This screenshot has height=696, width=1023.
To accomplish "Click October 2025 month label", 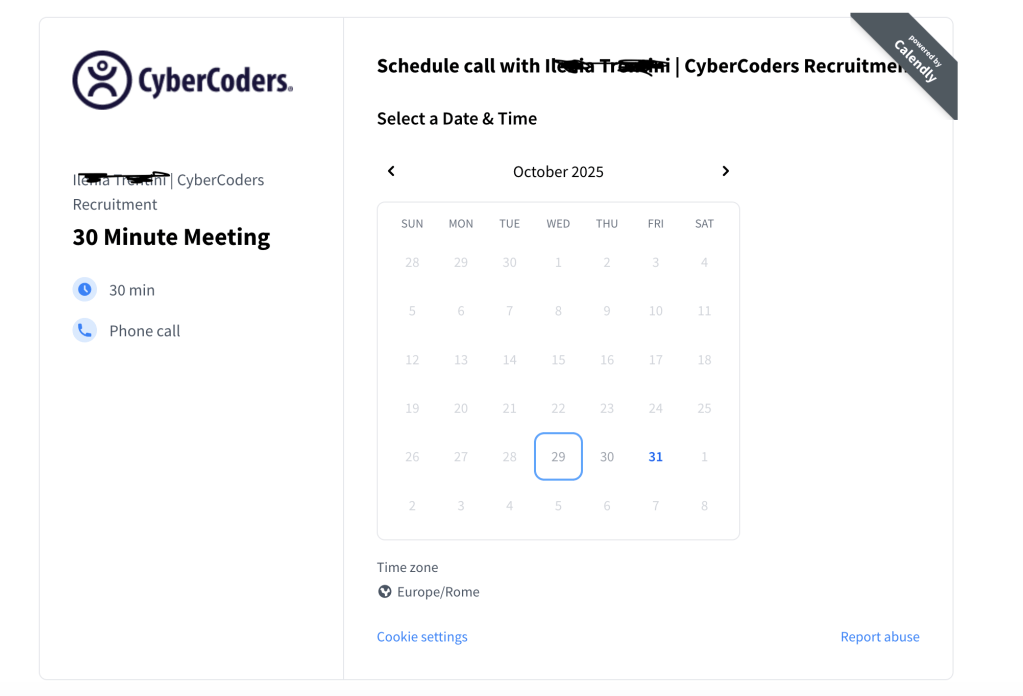I will coord(558,172).
